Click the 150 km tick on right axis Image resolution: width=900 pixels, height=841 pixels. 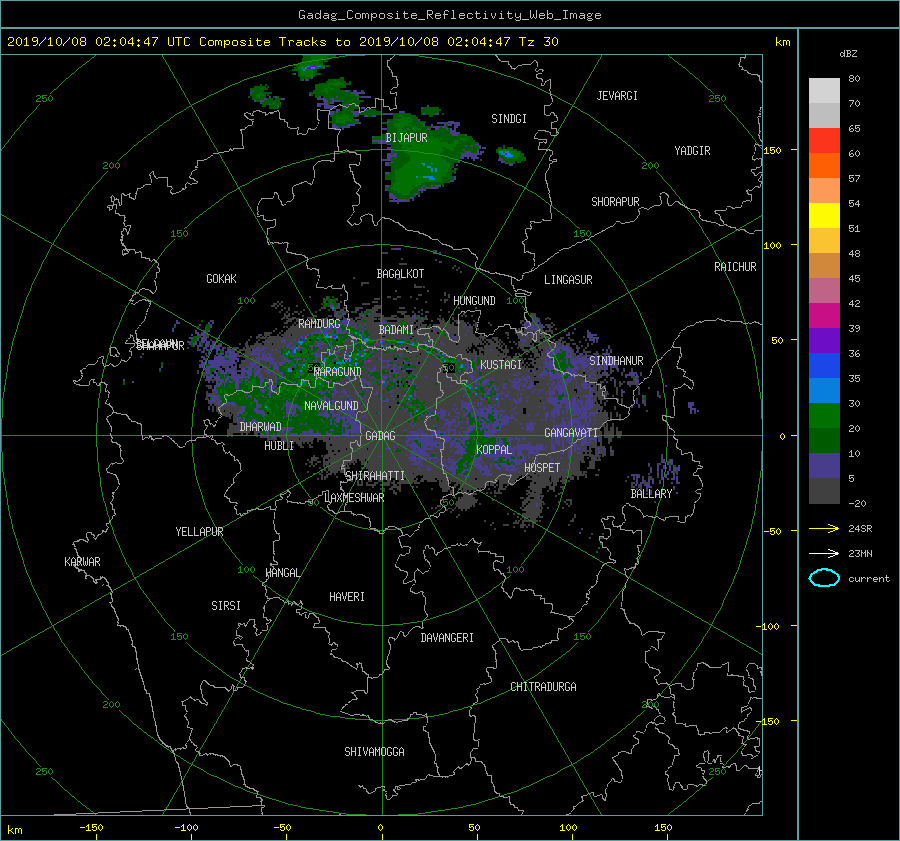(x=773, y=150)
